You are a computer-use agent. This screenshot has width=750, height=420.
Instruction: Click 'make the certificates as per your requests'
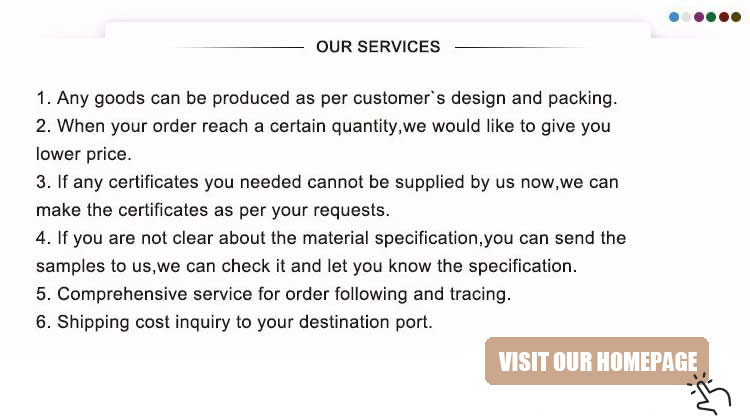211,211
